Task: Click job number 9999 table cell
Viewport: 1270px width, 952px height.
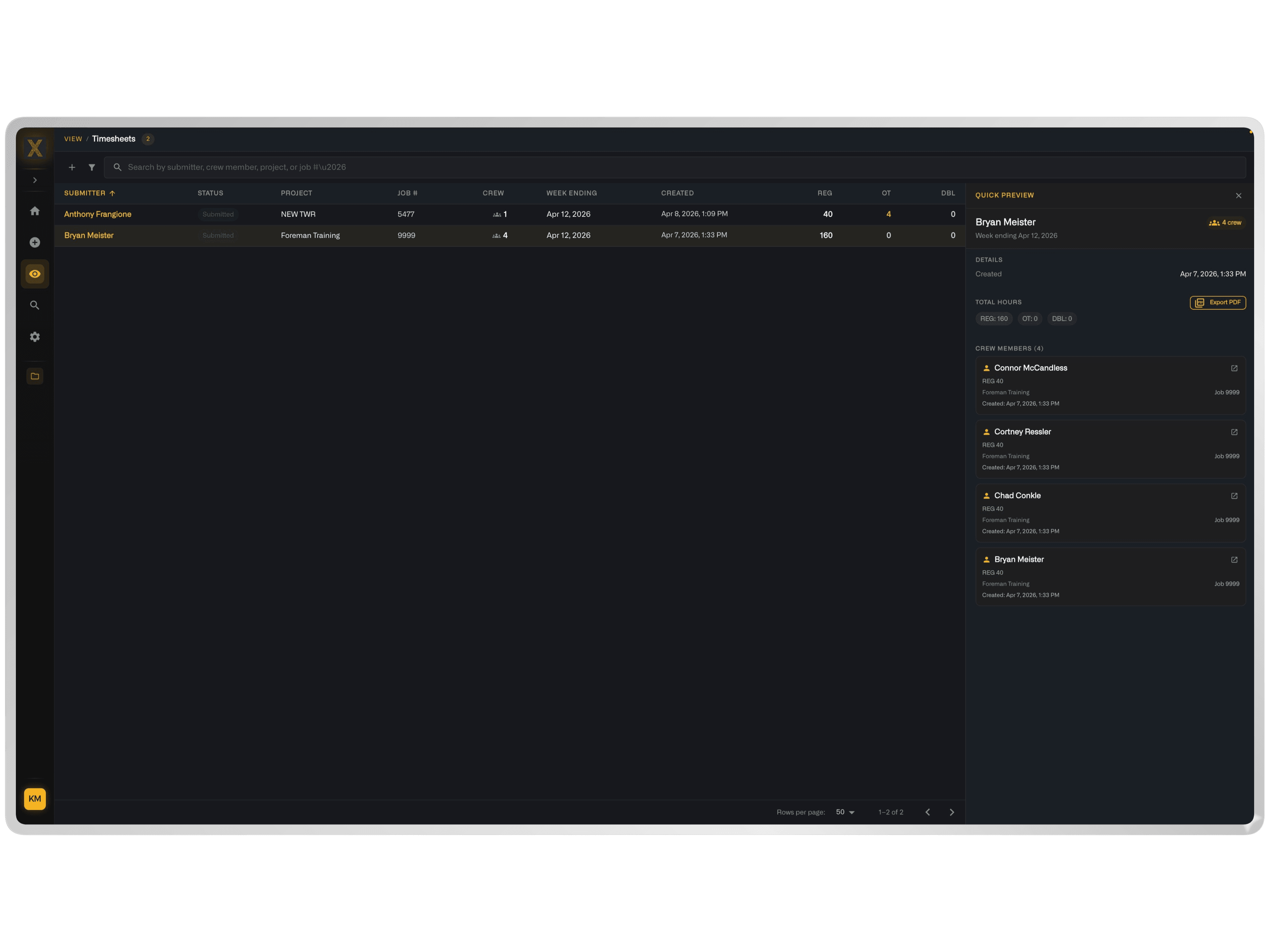Action: pyautogui.click(x=406, y=235)
